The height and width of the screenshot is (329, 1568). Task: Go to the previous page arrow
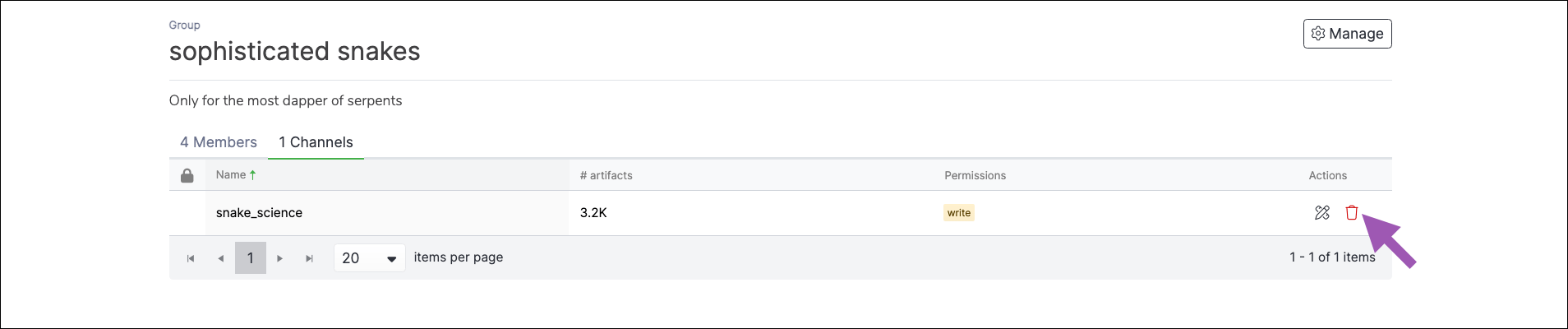tap(220, 258)
